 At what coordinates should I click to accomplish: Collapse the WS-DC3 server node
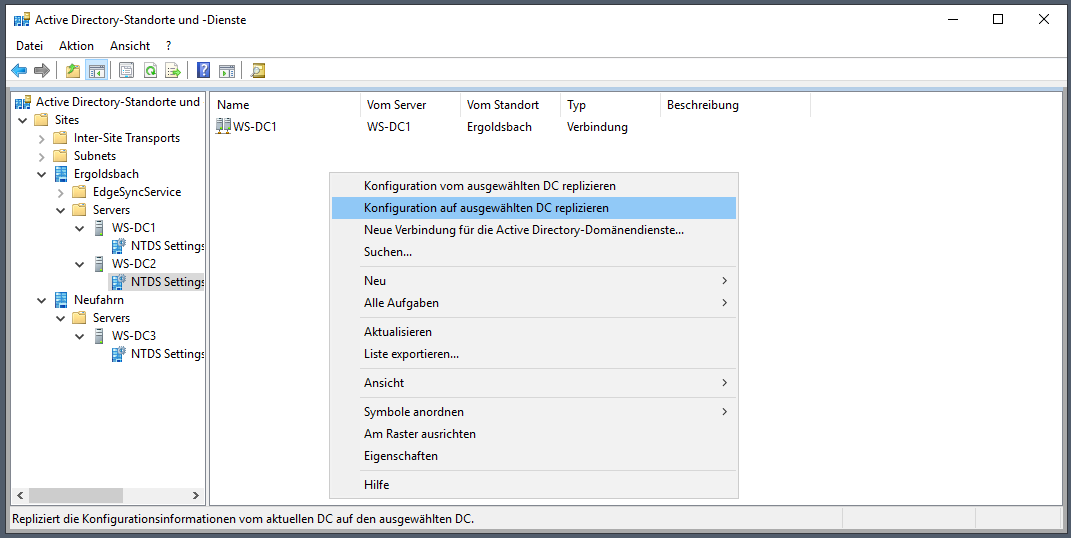pos(80,336)
